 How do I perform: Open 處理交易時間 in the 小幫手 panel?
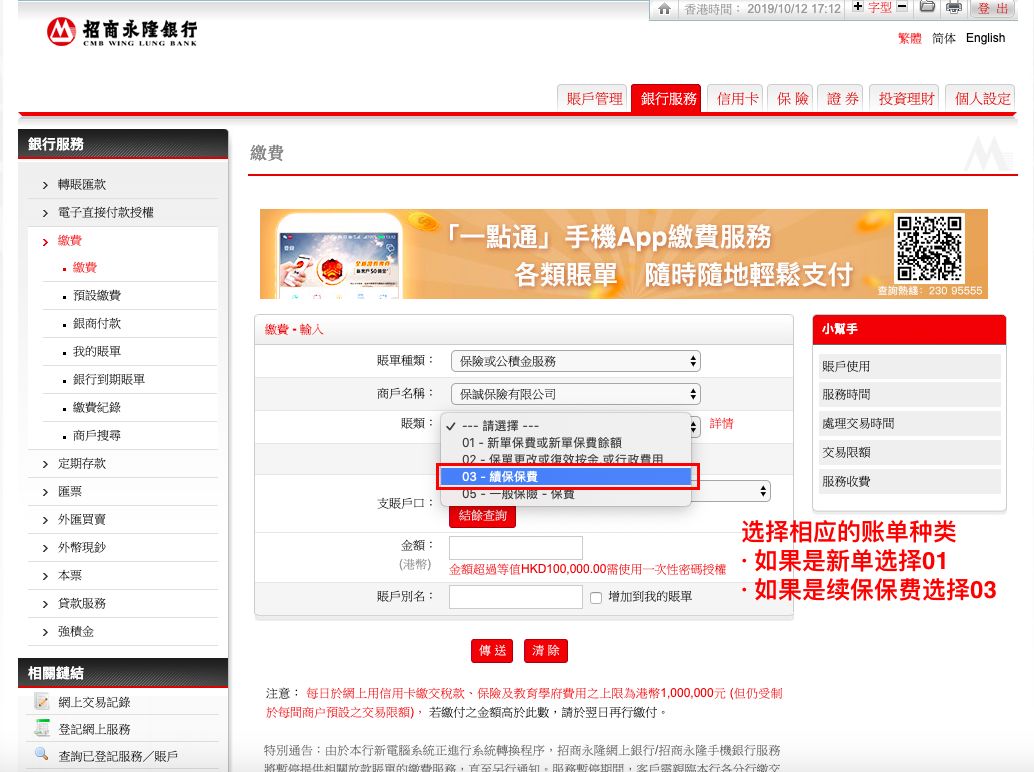coord(909,424)
